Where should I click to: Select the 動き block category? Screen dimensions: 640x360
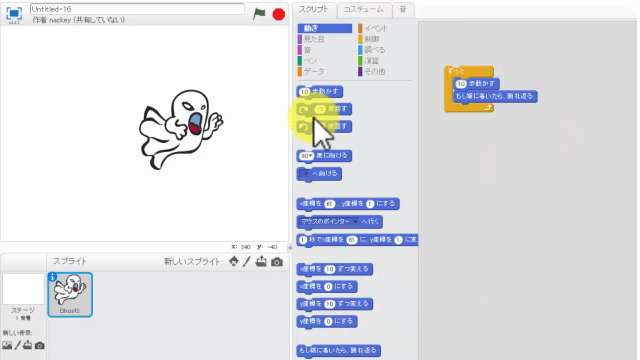click(325, 28)
